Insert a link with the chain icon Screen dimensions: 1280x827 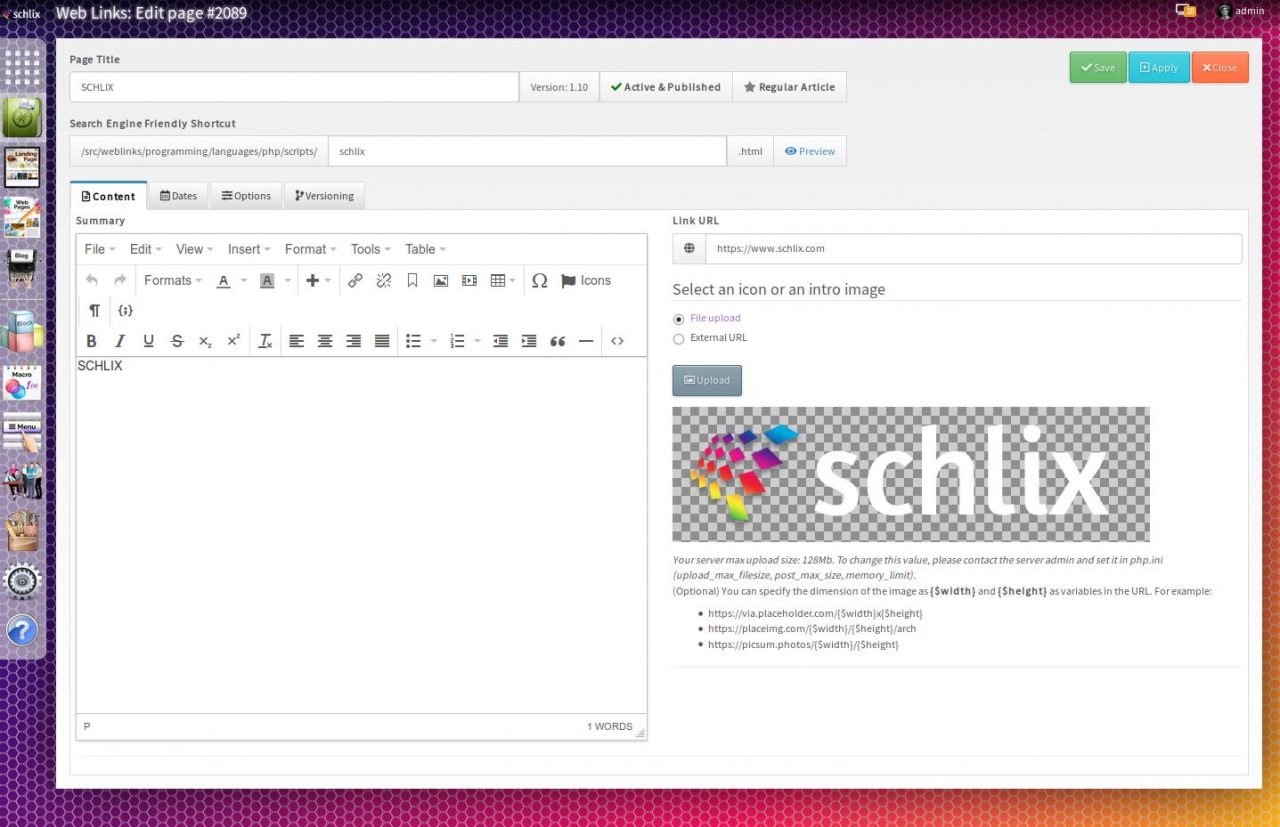click(355, 281)
